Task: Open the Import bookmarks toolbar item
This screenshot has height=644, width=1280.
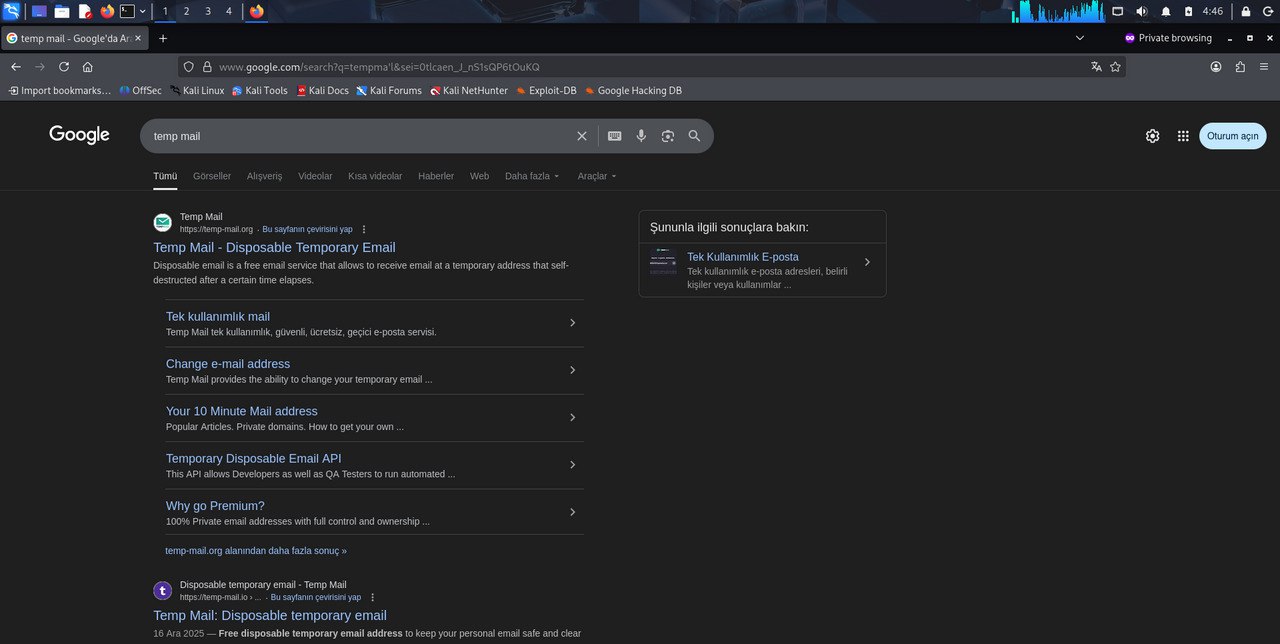Action: pos(59,90)
